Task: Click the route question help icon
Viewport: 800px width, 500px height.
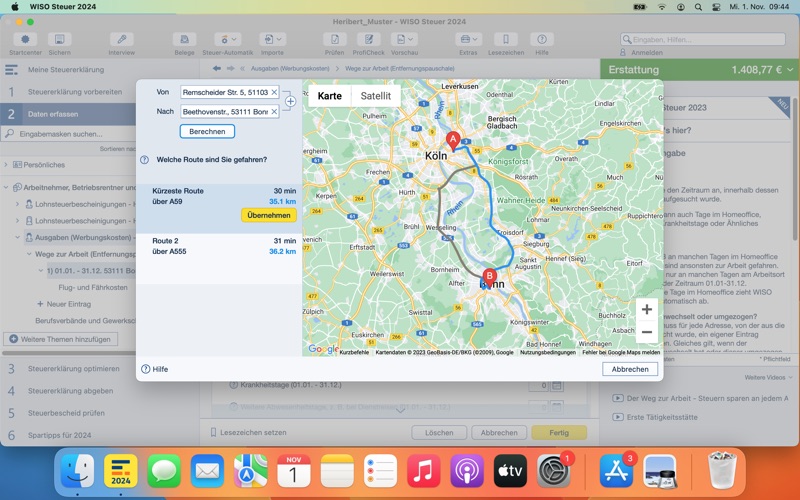Action: click(144, 160)
